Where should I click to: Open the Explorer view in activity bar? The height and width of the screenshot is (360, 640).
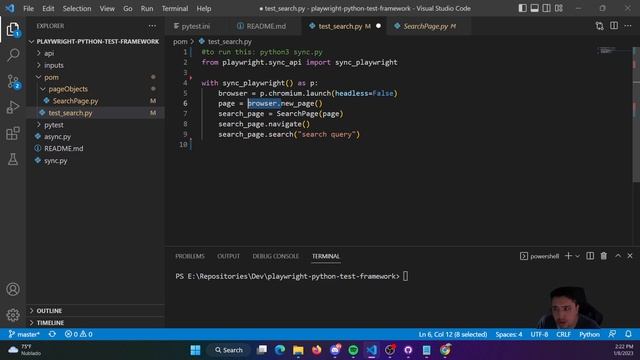coord(13,29)
